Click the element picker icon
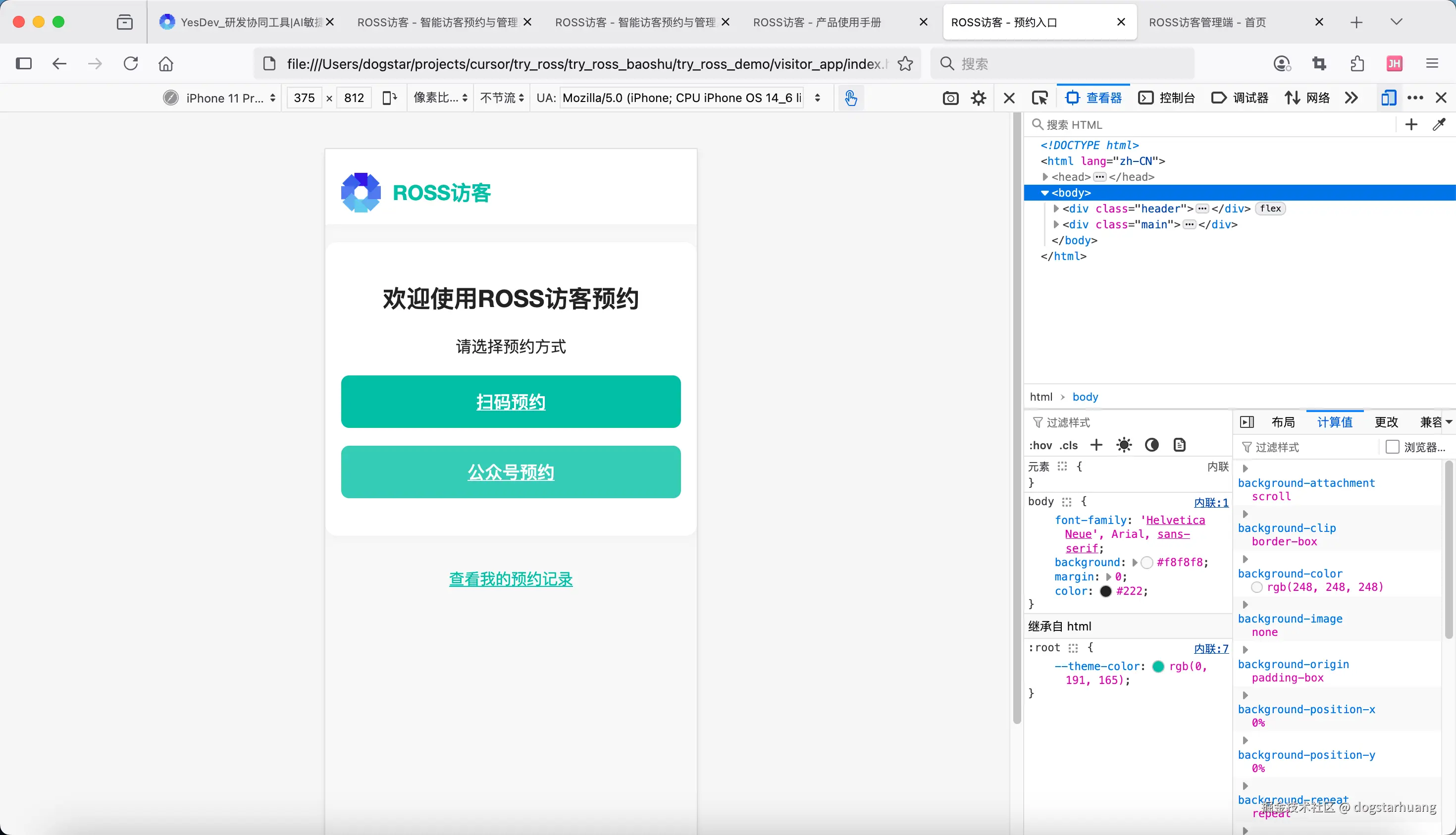Viewport: 1456px width, 835px height. tap(1039, 98)
